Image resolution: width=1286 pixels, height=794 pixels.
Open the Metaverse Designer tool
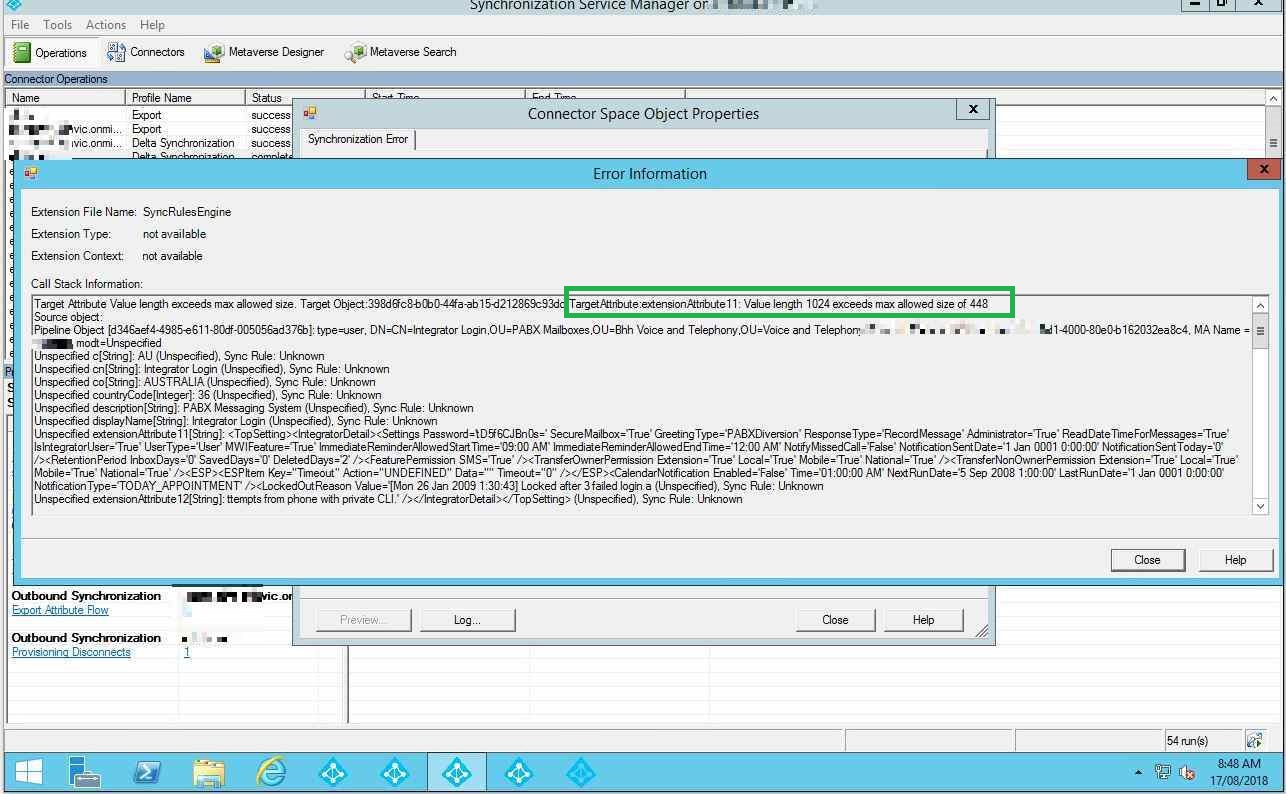(x=263, y=52)
